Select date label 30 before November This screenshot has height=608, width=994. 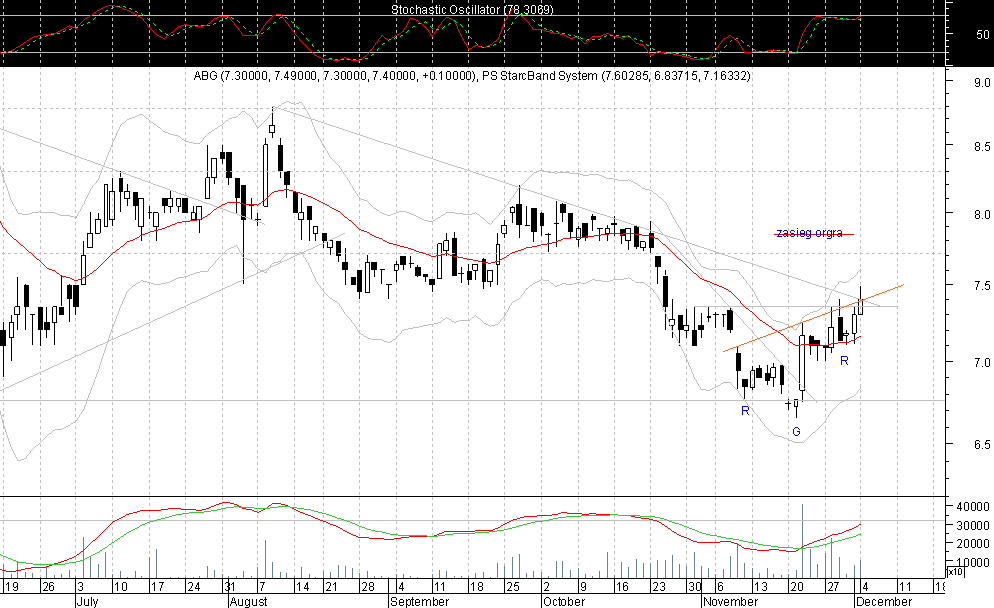695,586
